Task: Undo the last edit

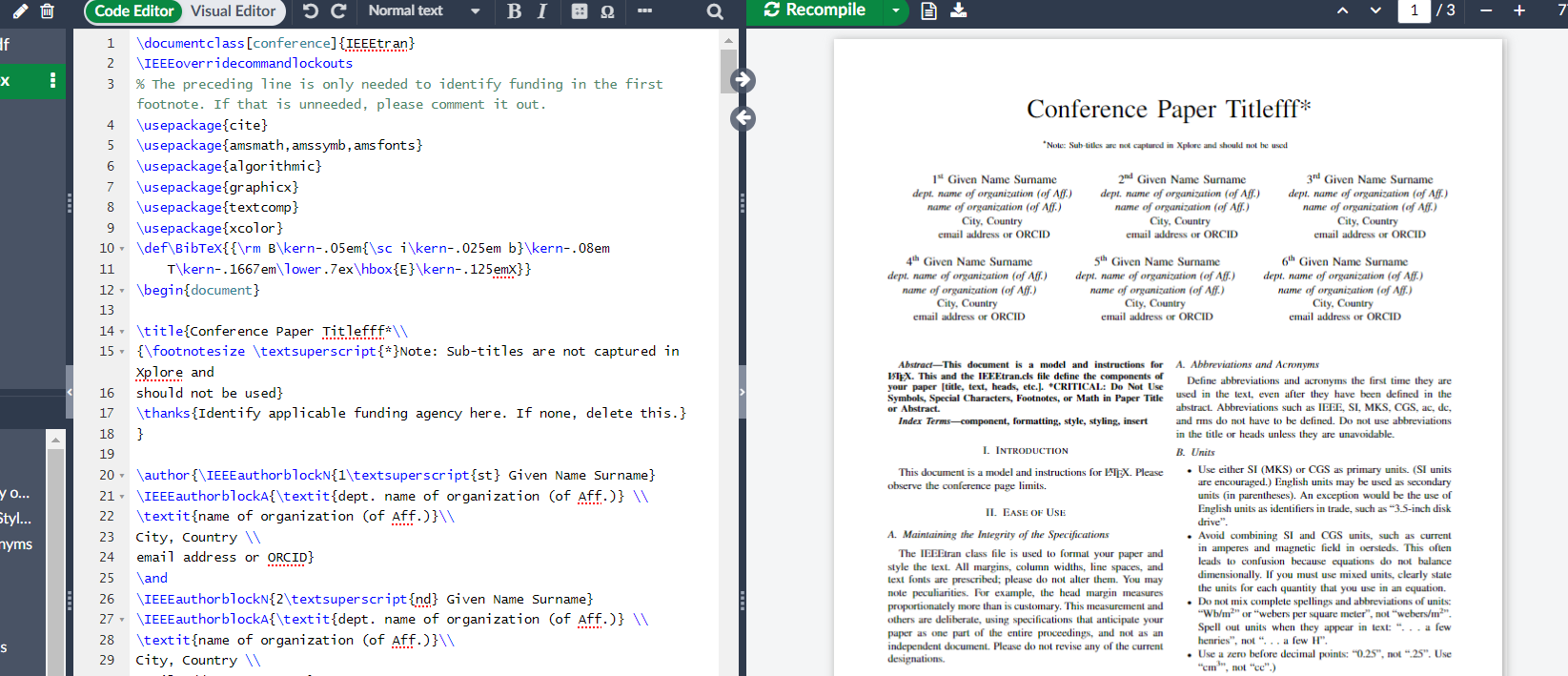Action: pos(310,11)
